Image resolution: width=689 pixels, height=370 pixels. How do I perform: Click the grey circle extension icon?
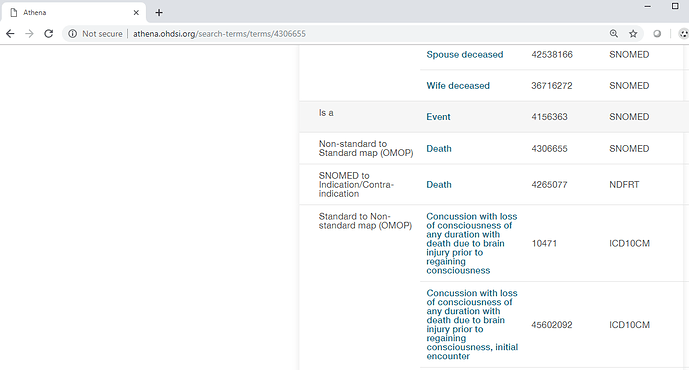tap(657, 34)
